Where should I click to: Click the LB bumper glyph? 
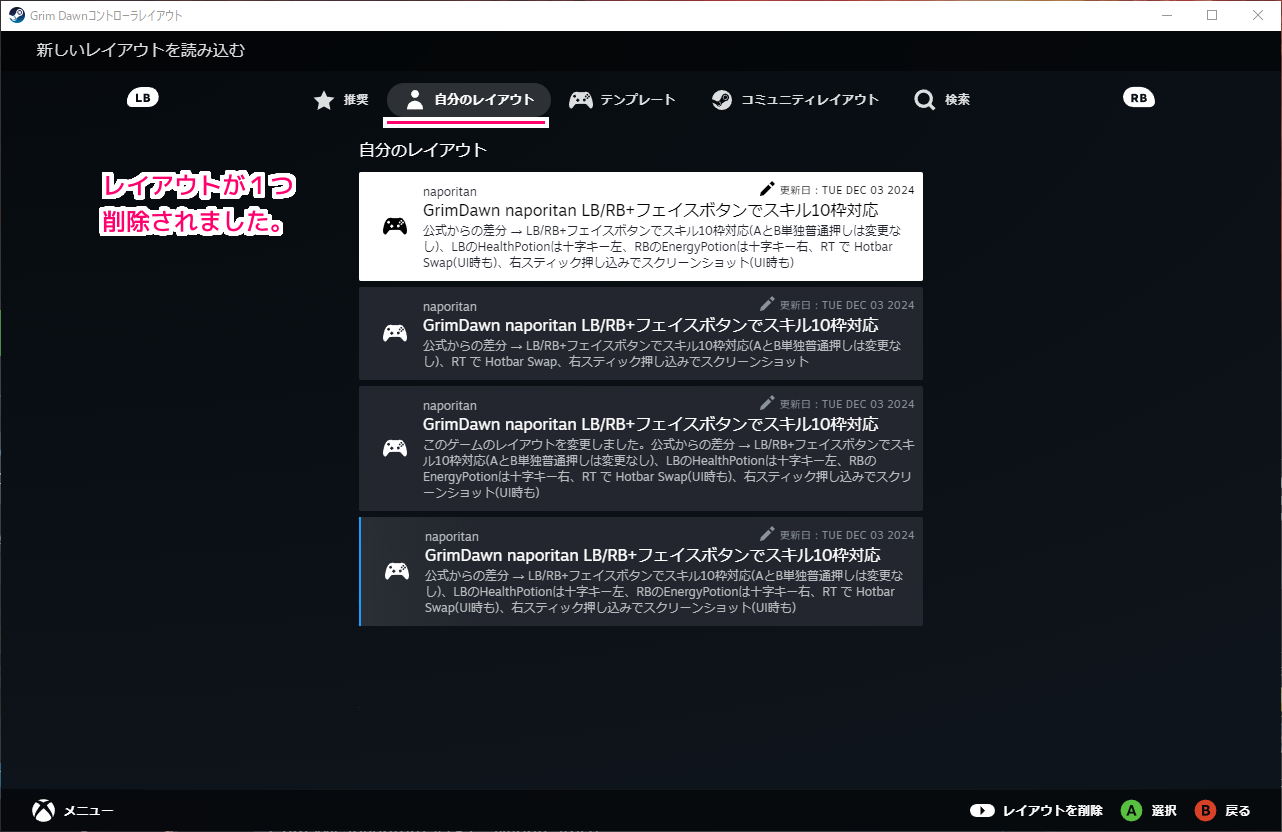click(x=143, y=98)
